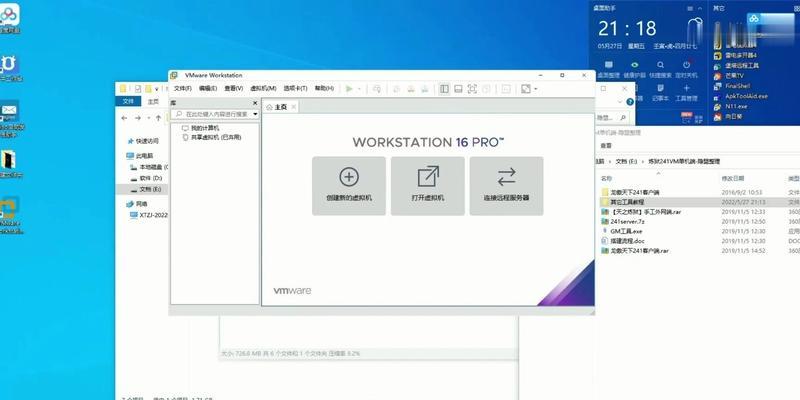
Task: Select the 搭建流程.doc file
Action: click(623, 241)
